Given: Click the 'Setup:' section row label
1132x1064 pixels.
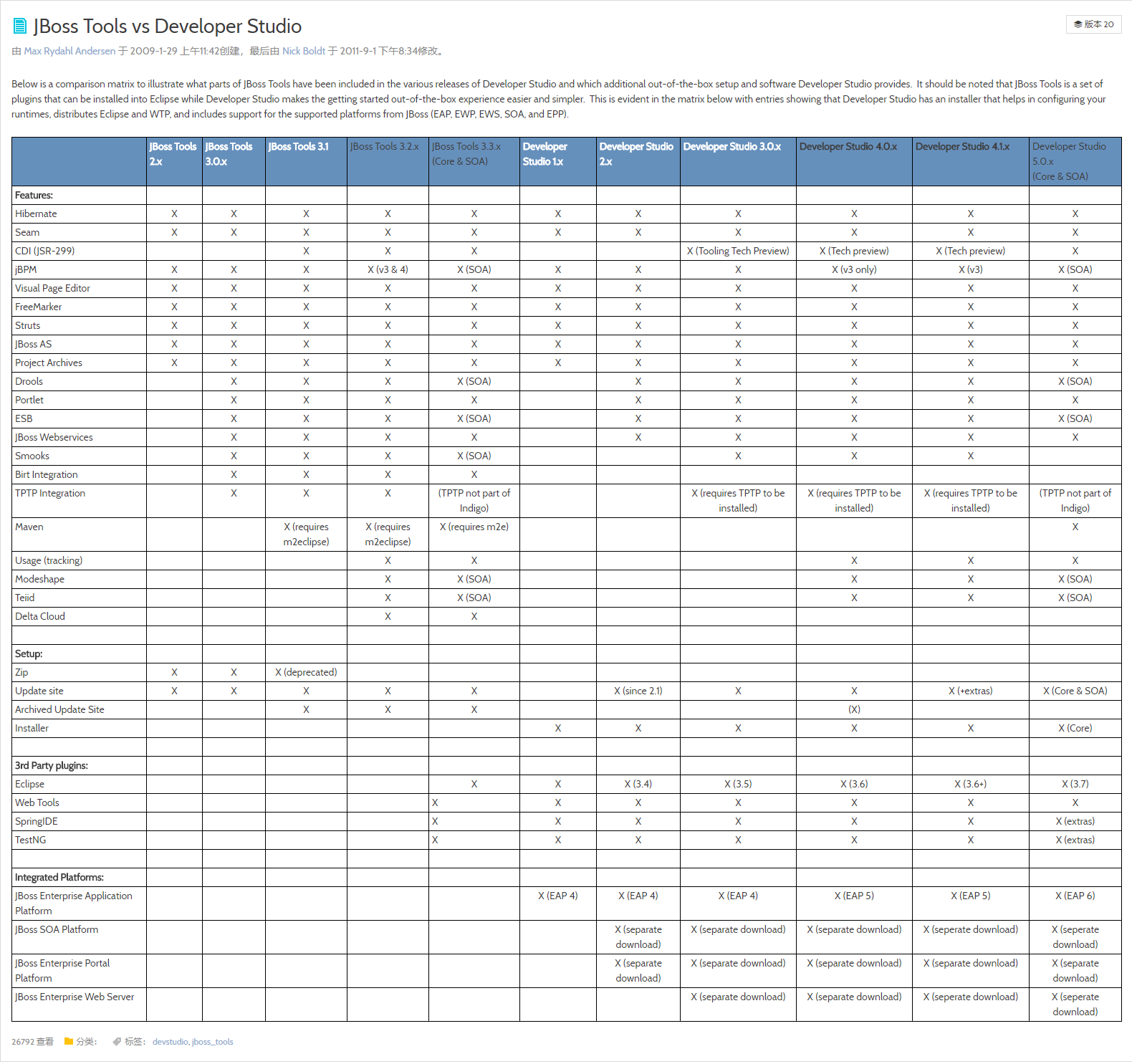Looking at the screenshot, I should 29,653.
